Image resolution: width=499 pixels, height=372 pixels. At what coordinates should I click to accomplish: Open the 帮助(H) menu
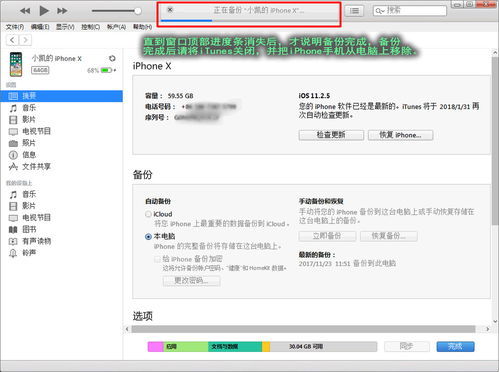(x=142, y=27)
